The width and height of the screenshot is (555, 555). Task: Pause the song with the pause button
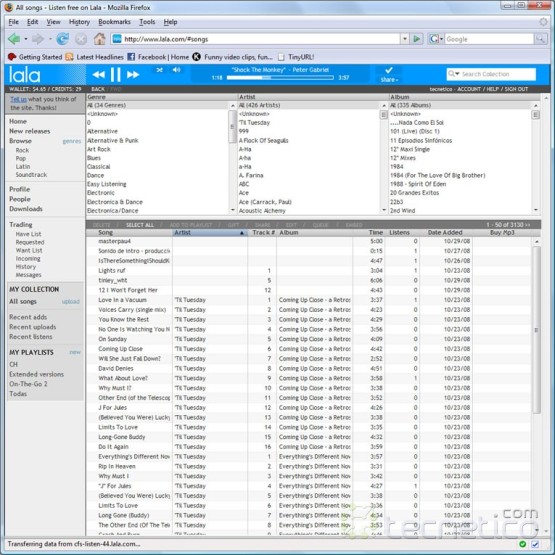[115, 75]
